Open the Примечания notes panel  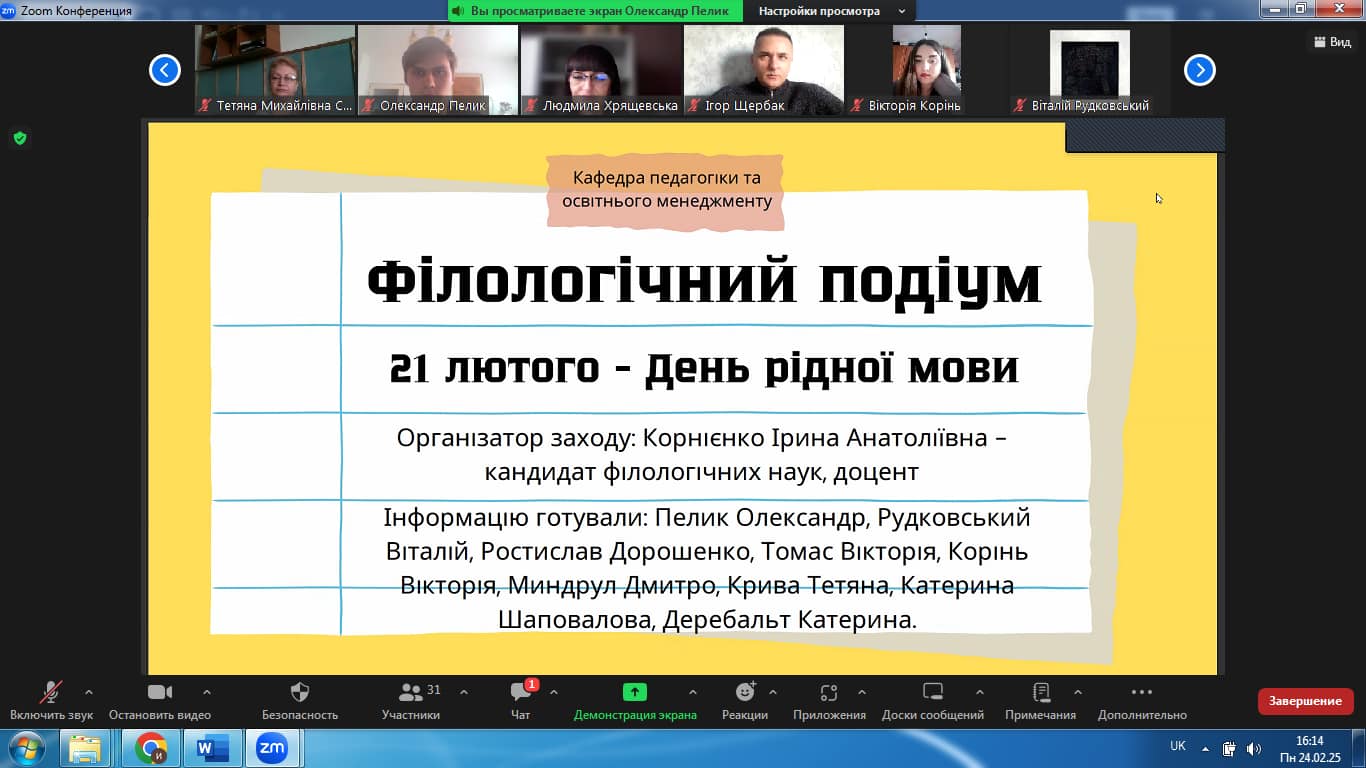(x=1041, y=701)
